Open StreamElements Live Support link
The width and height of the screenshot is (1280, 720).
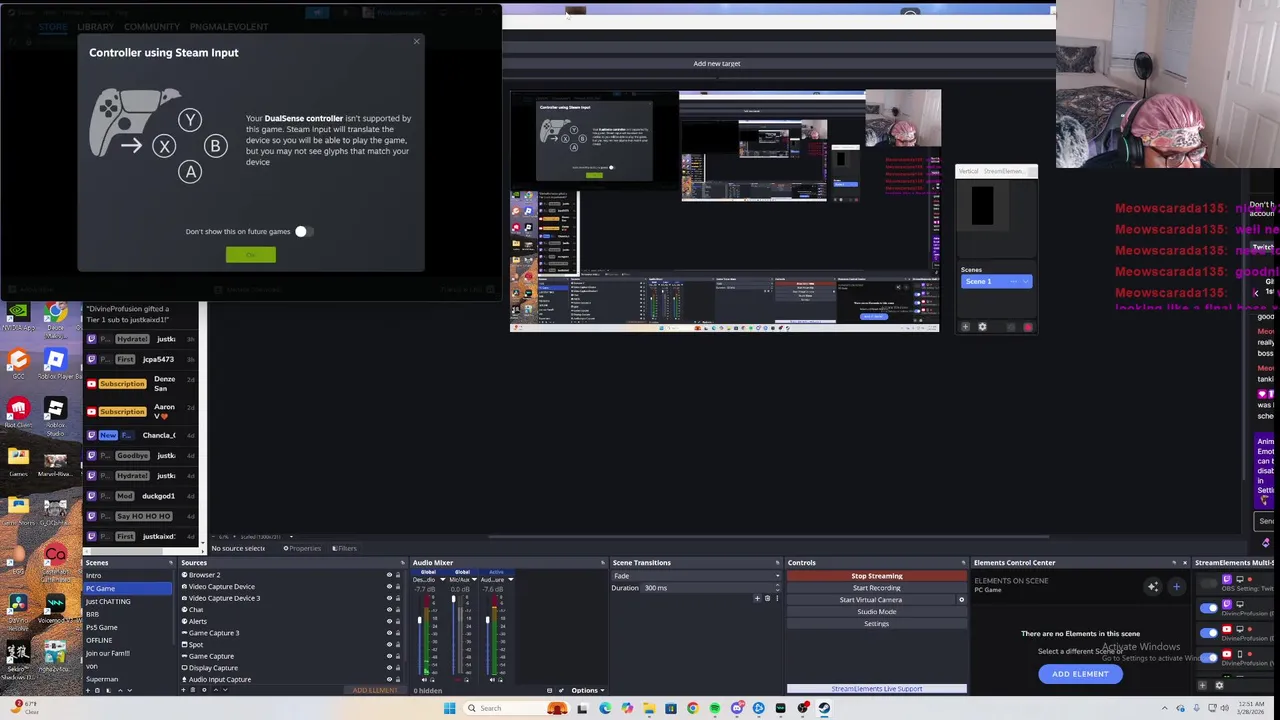pyautogui.click(x=876, y=688)
